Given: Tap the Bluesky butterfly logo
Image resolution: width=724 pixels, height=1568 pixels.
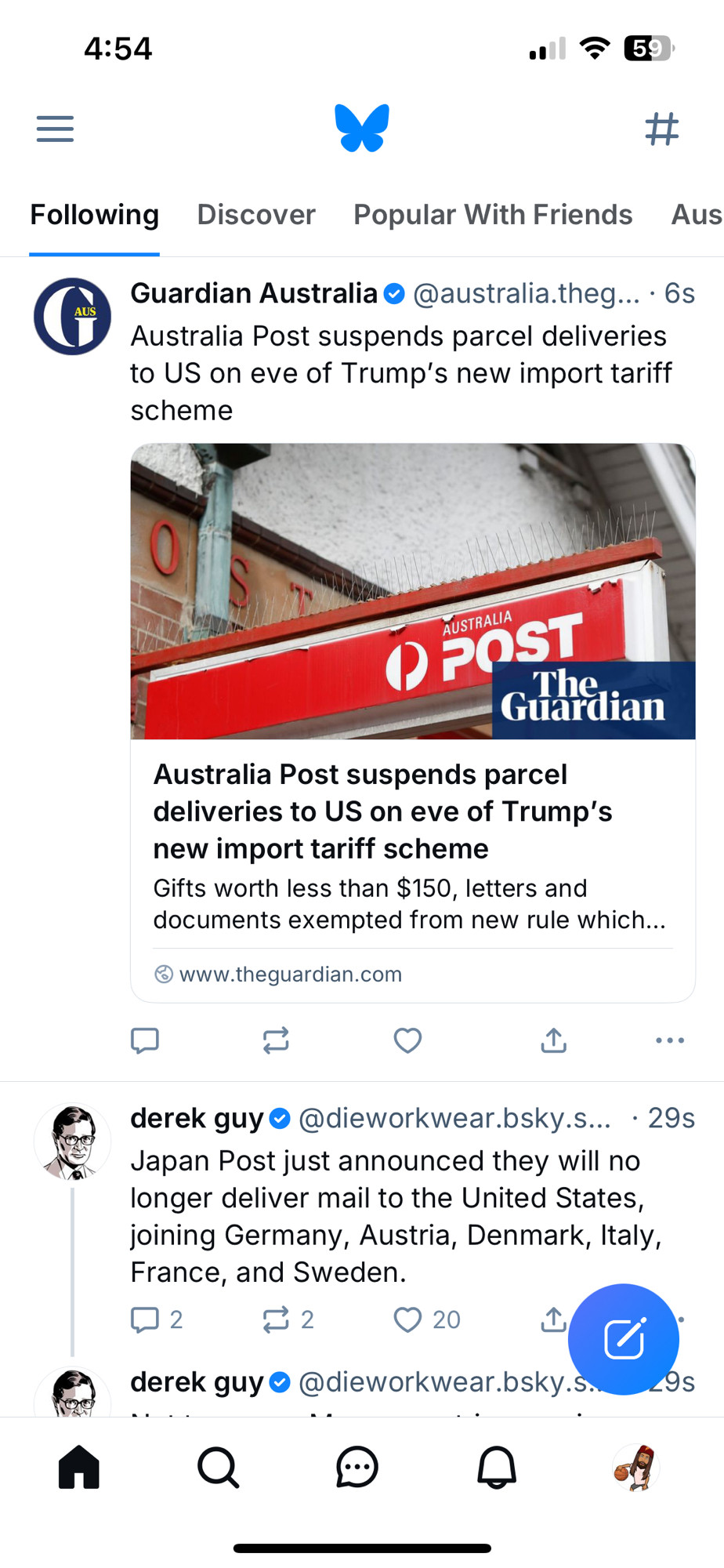Looking at the screenshot, I should 362,128.
